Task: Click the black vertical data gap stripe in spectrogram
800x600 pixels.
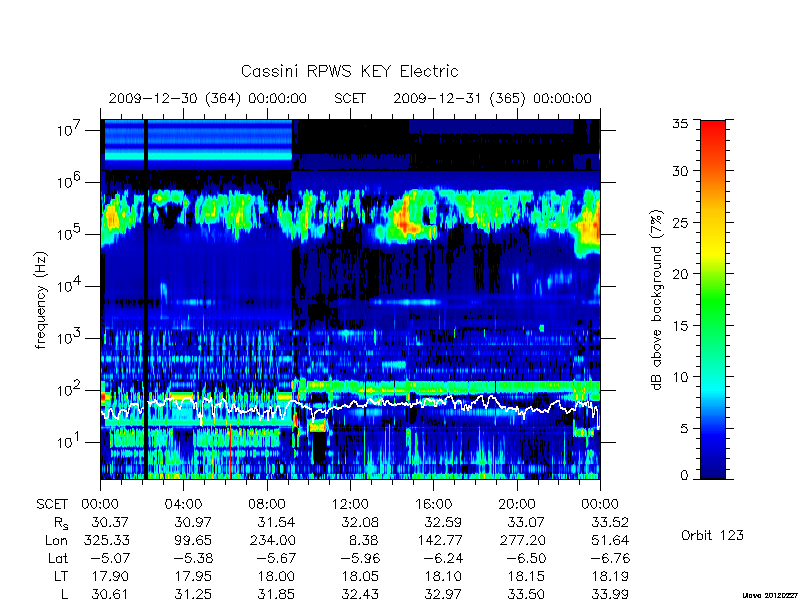Action: [145, 299]
